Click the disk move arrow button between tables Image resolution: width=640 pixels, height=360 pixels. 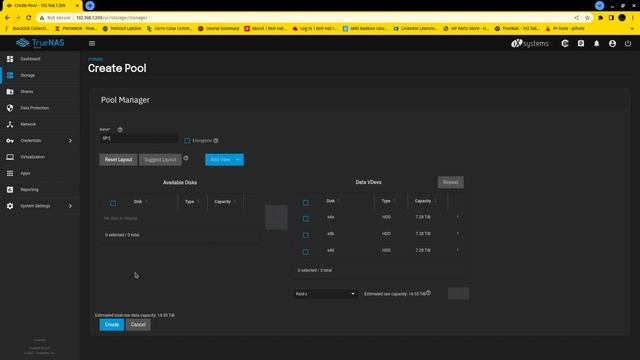click(276, 217)
